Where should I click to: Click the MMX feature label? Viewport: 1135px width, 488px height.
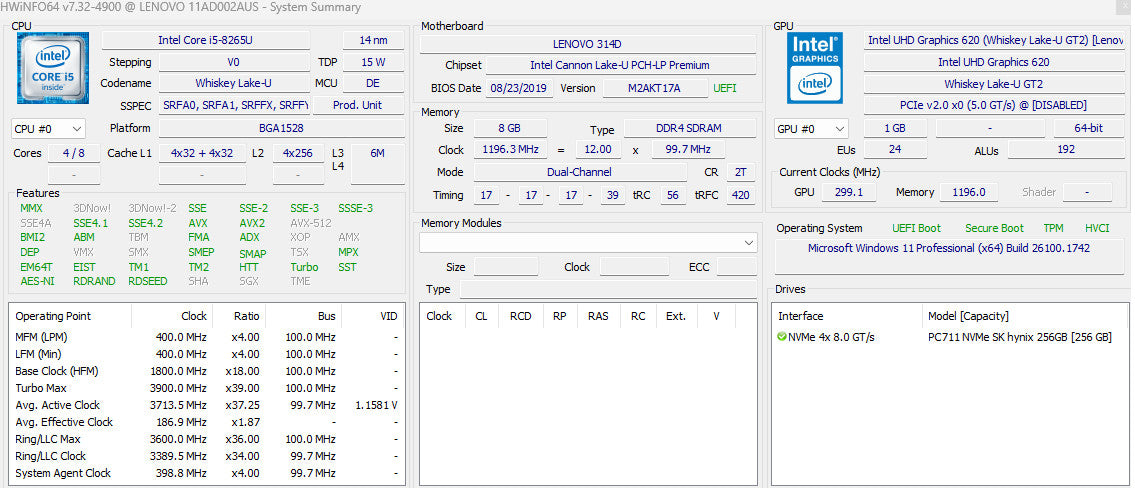32,209
